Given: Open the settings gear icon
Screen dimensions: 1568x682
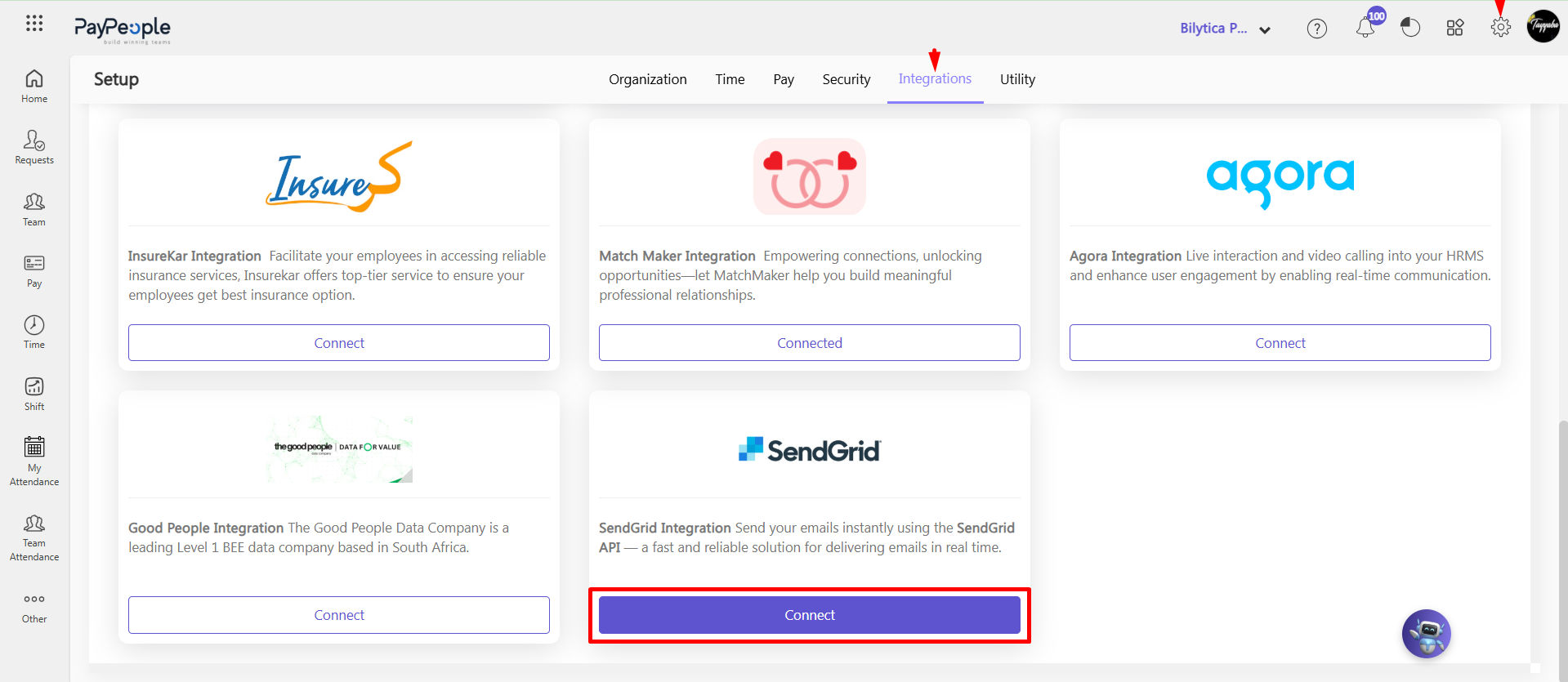Looking at the screenshot, I should (x=1500, y=28).
